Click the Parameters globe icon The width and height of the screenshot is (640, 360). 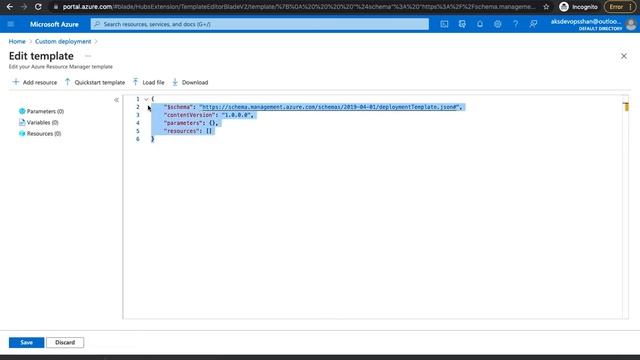pos(22,111)
